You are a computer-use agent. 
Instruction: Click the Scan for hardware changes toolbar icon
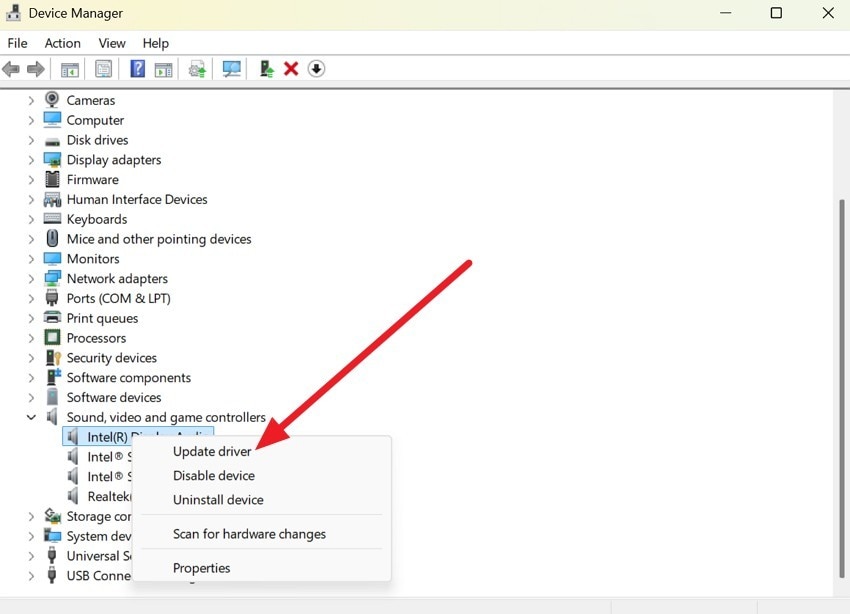231,68
